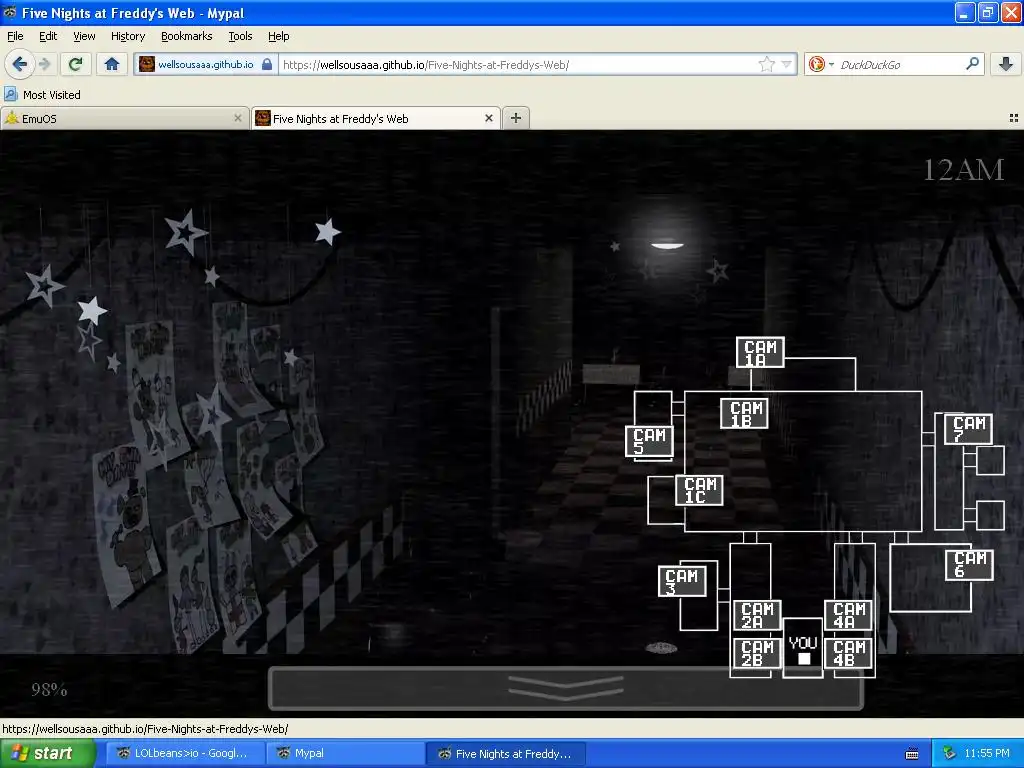Choose CAM 4B on the camera map
The height and width of the screenshot is (768, 1024).
848,653
